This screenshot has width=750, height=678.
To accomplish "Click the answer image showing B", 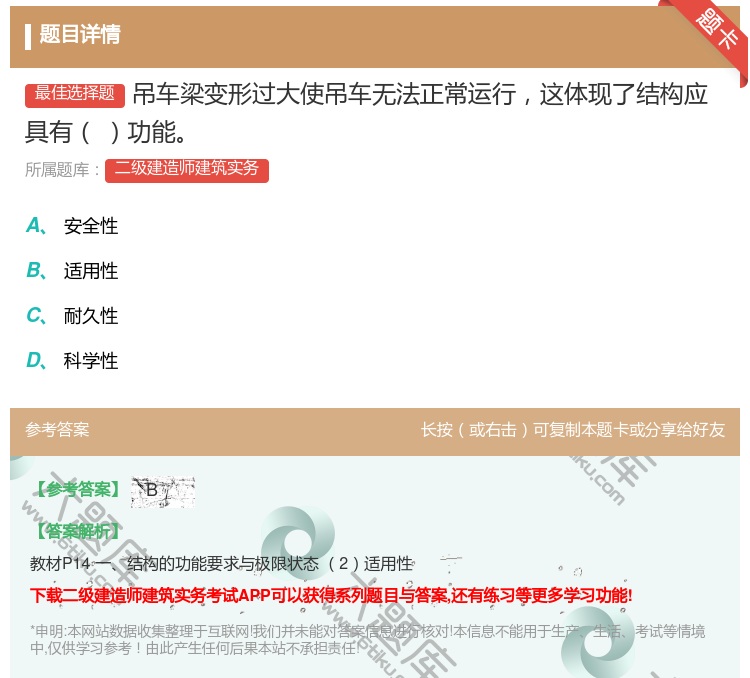I will (x=163, y=491).
